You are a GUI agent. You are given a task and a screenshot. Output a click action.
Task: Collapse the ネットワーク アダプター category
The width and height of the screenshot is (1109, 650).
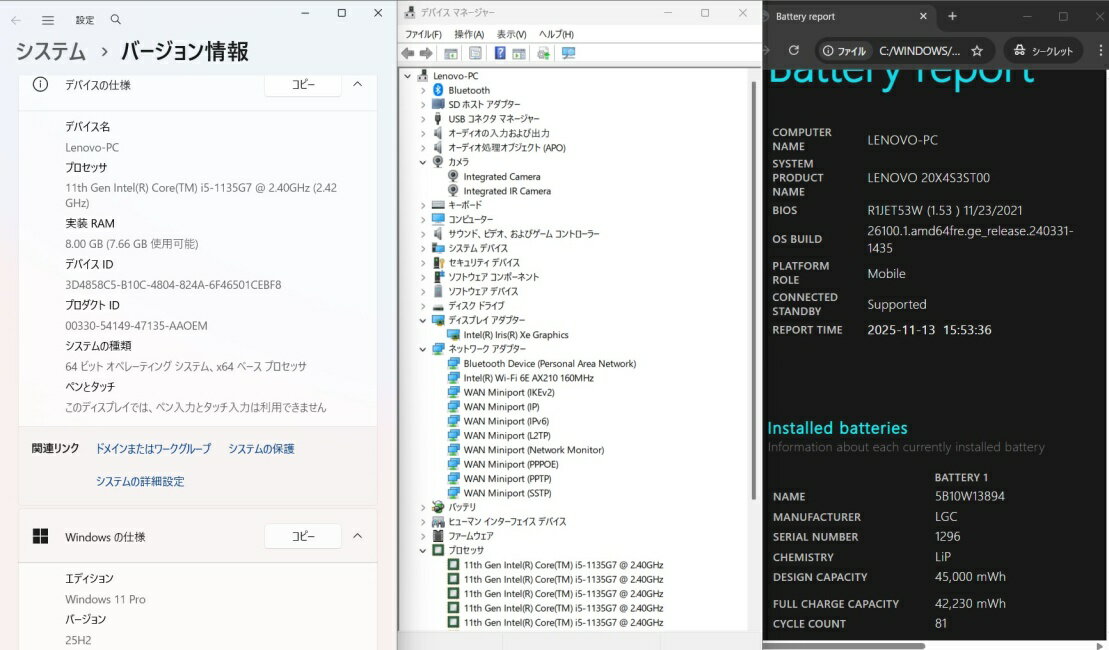coord(423,349)
